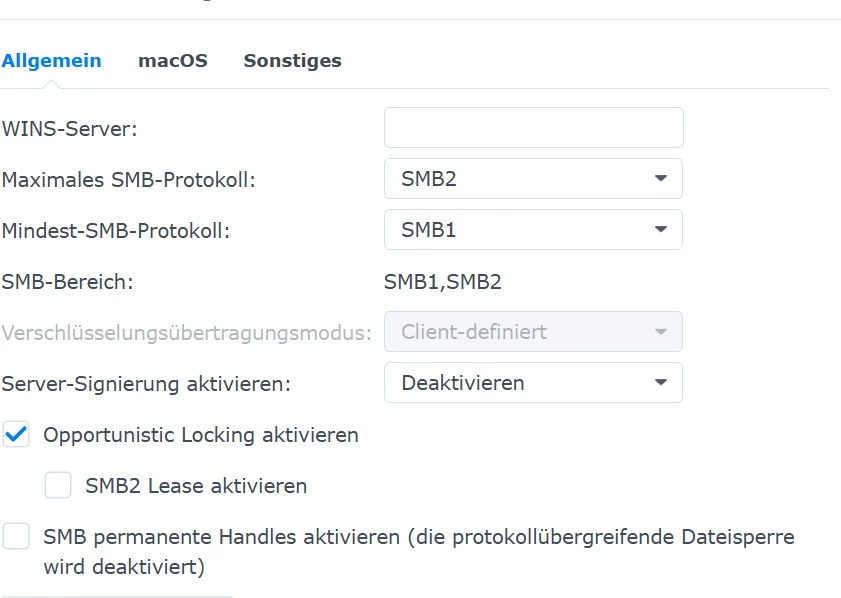This screenshot has height=598, width=841.
Task: Click the SMB permanente Handles aktivieren label text
Action: (419, 551)
